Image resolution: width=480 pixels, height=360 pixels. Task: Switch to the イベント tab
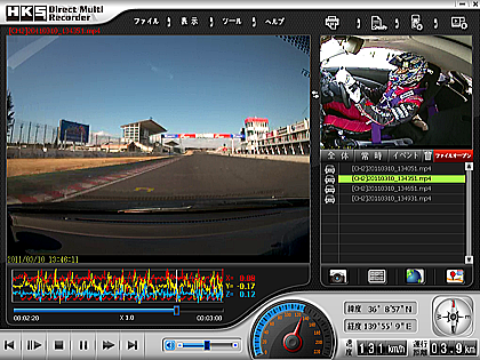point(405,156)
